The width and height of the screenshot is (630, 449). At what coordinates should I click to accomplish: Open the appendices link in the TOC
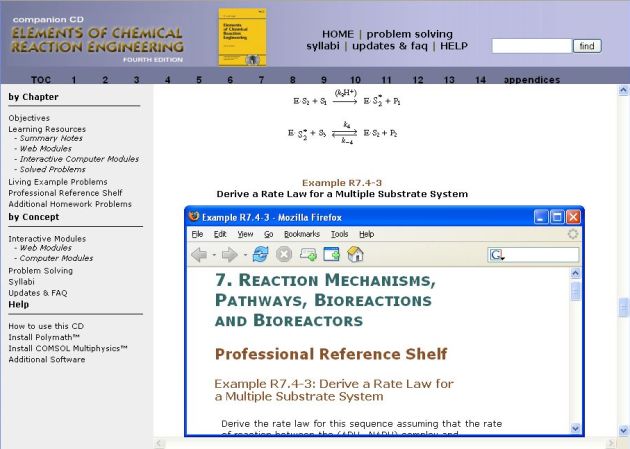(x=531, y=79)
